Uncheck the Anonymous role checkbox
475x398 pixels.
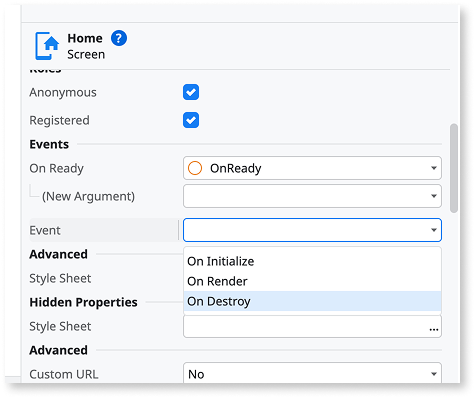pos(191,92)
